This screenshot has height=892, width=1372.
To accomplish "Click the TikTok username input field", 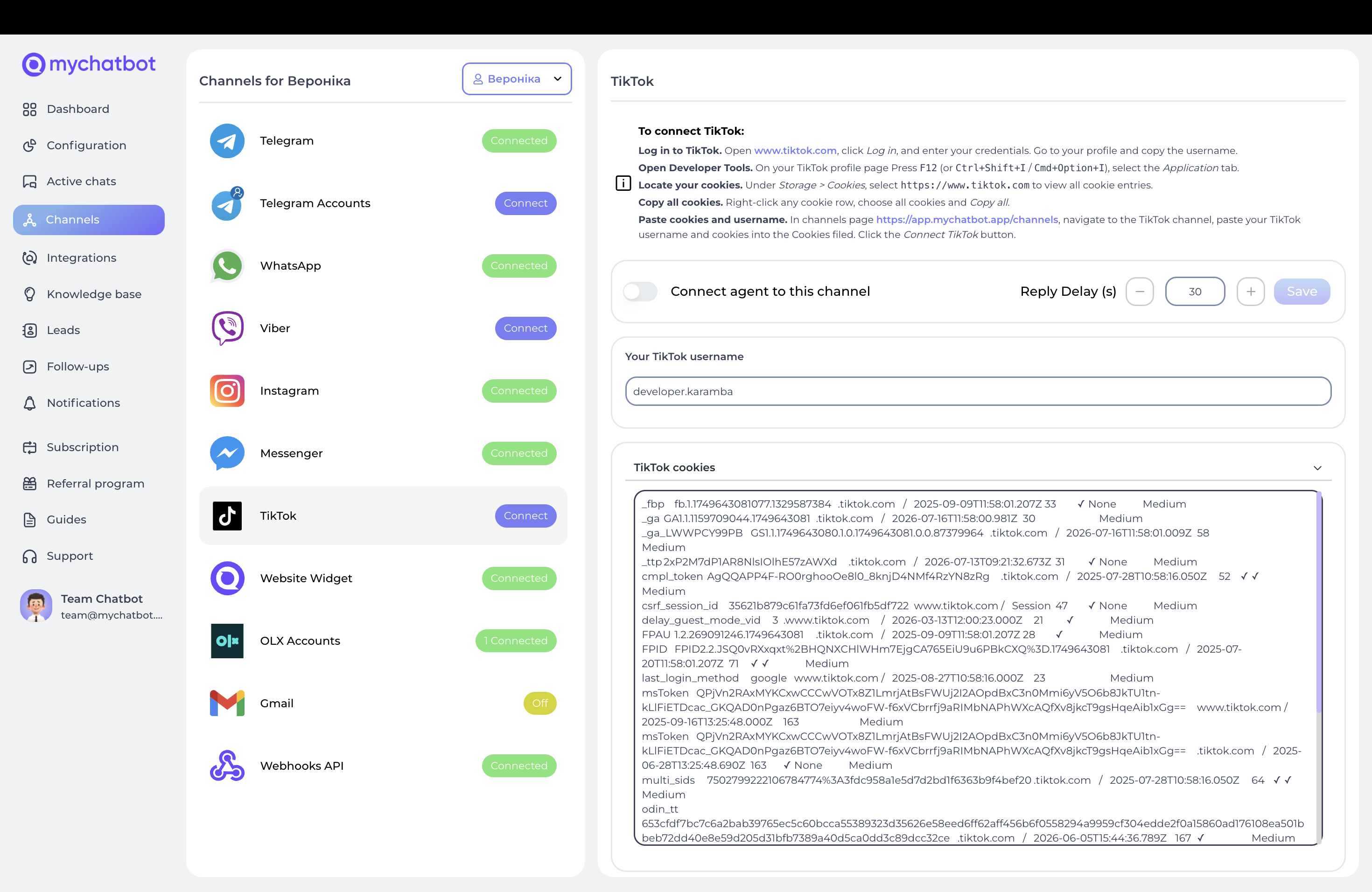I will click(x=977, y=391).
